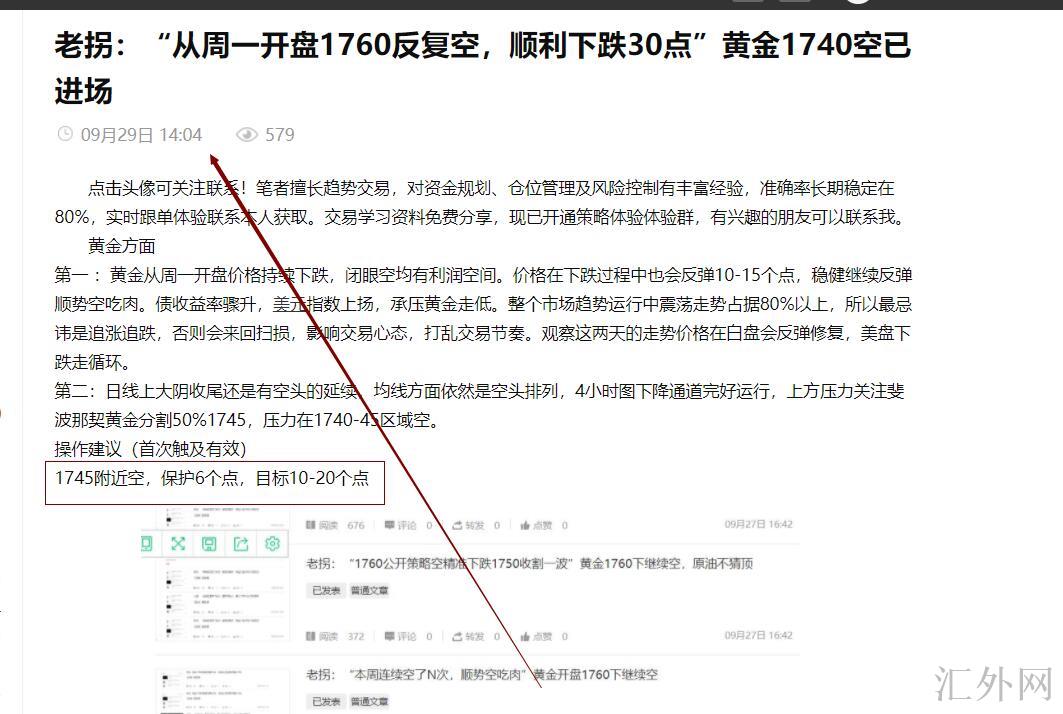Image resolution: width=1063 pixels, height=714 pixels.
Task: Click 已发表 tag under the 1760公开策略 article
Action: [326, 591]
